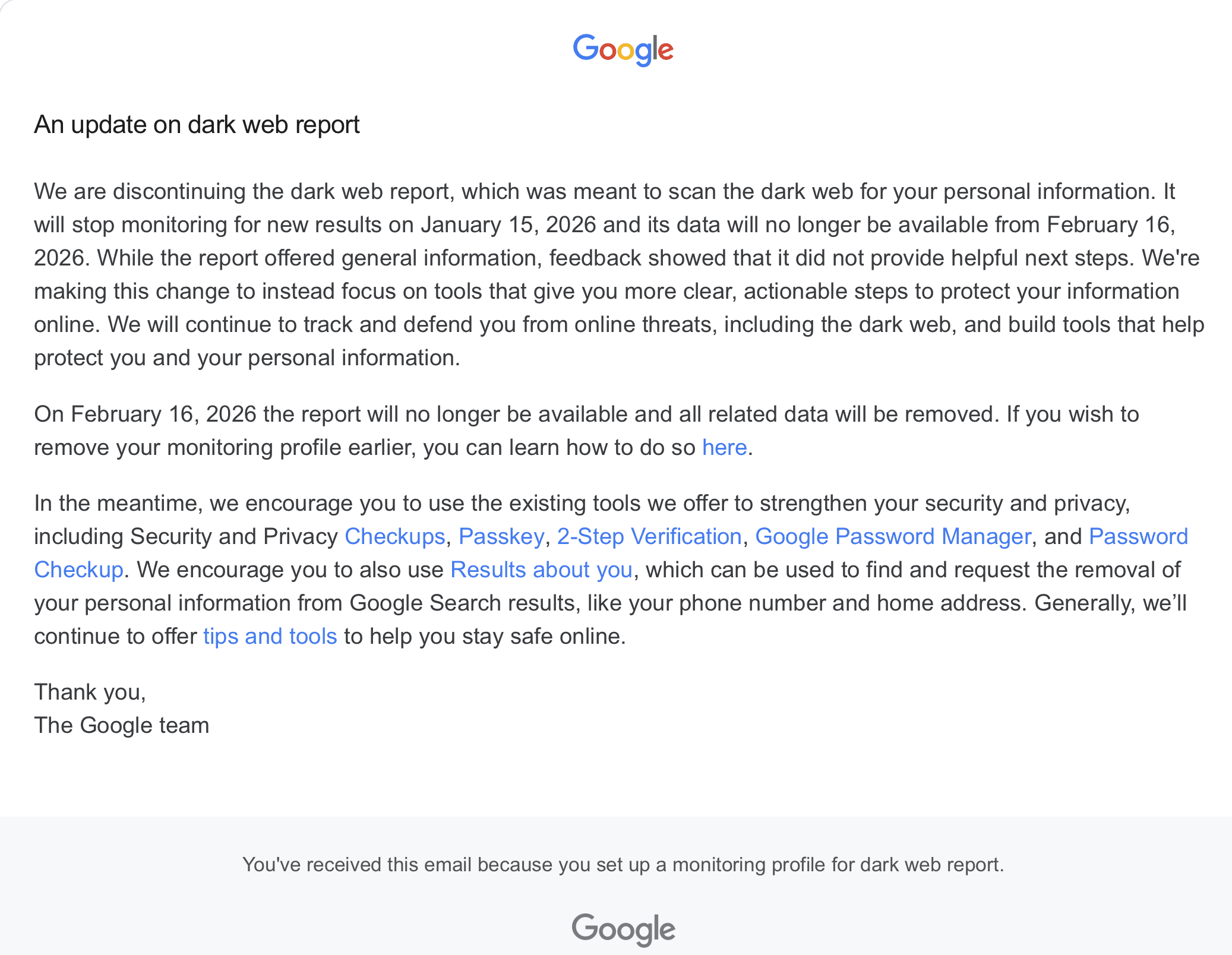Click the words "Google Search results"
The image size is (1232, 955).
[x=463, y=603]
